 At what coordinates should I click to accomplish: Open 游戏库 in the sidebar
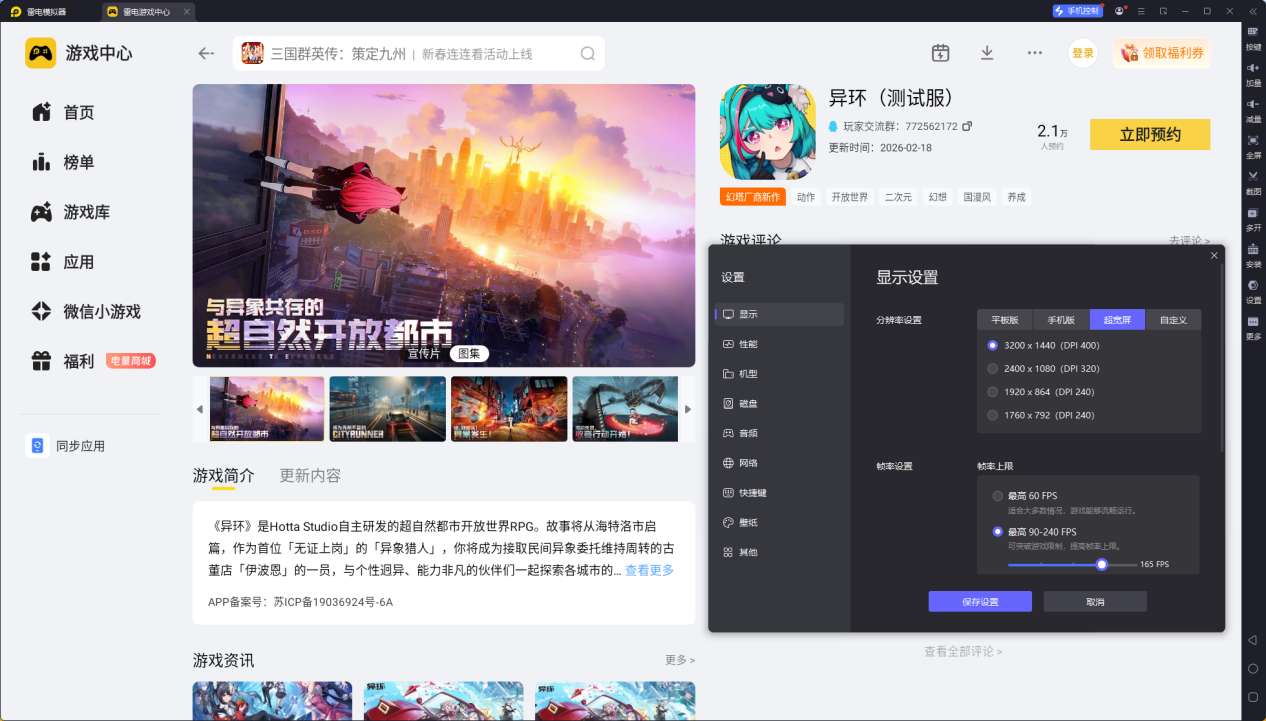[x=71, y=212]
